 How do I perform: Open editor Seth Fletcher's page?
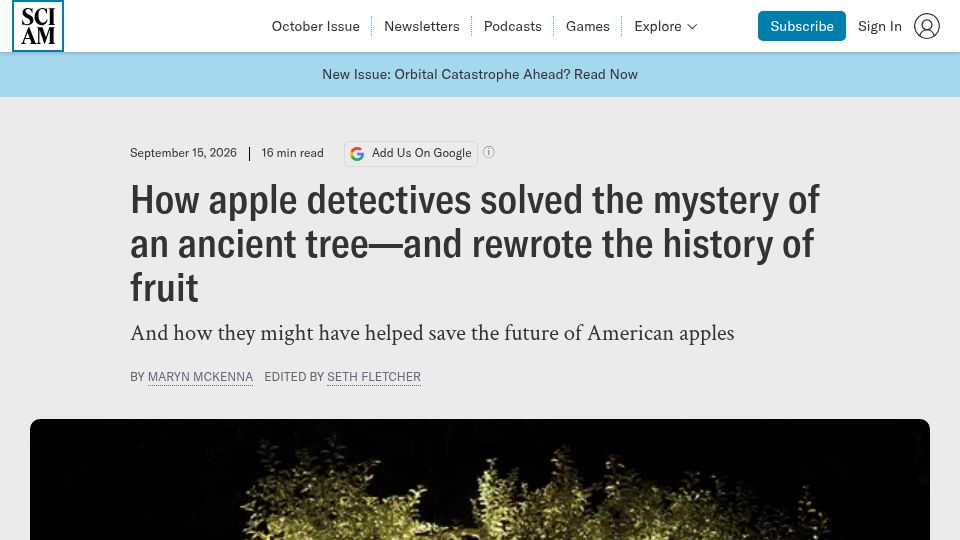[373, 377]
